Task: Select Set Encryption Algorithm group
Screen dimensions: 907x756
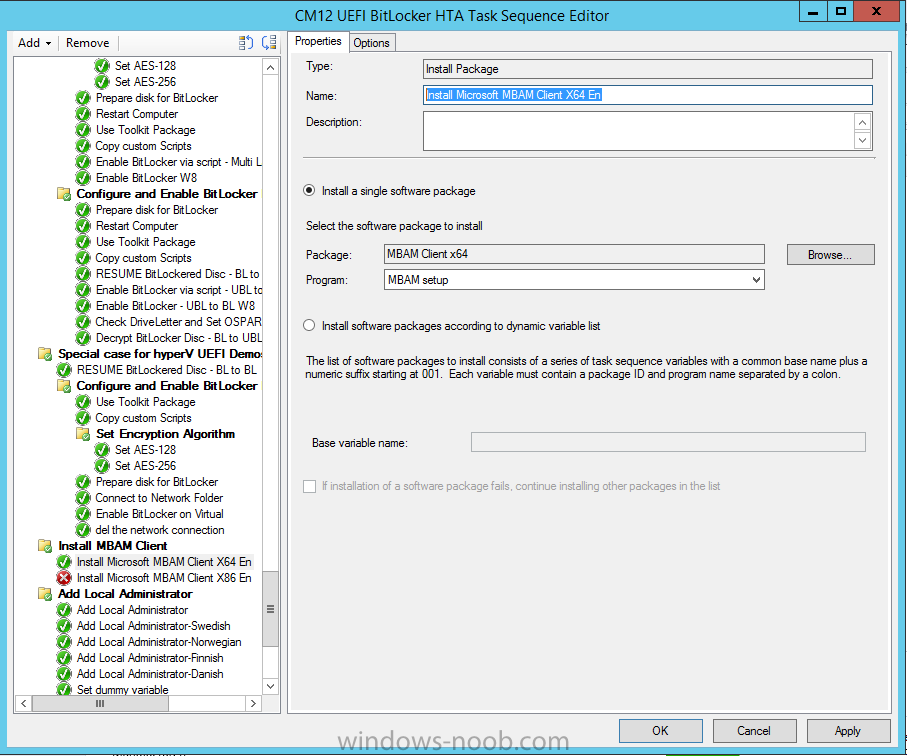Action: coord(165,434)
